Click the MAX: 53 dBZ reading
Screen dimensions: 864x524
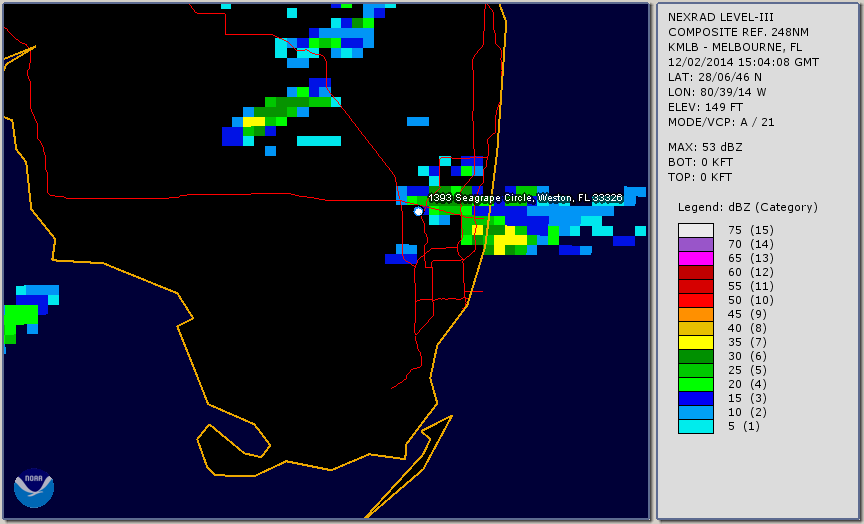click(x=705, y=147)
